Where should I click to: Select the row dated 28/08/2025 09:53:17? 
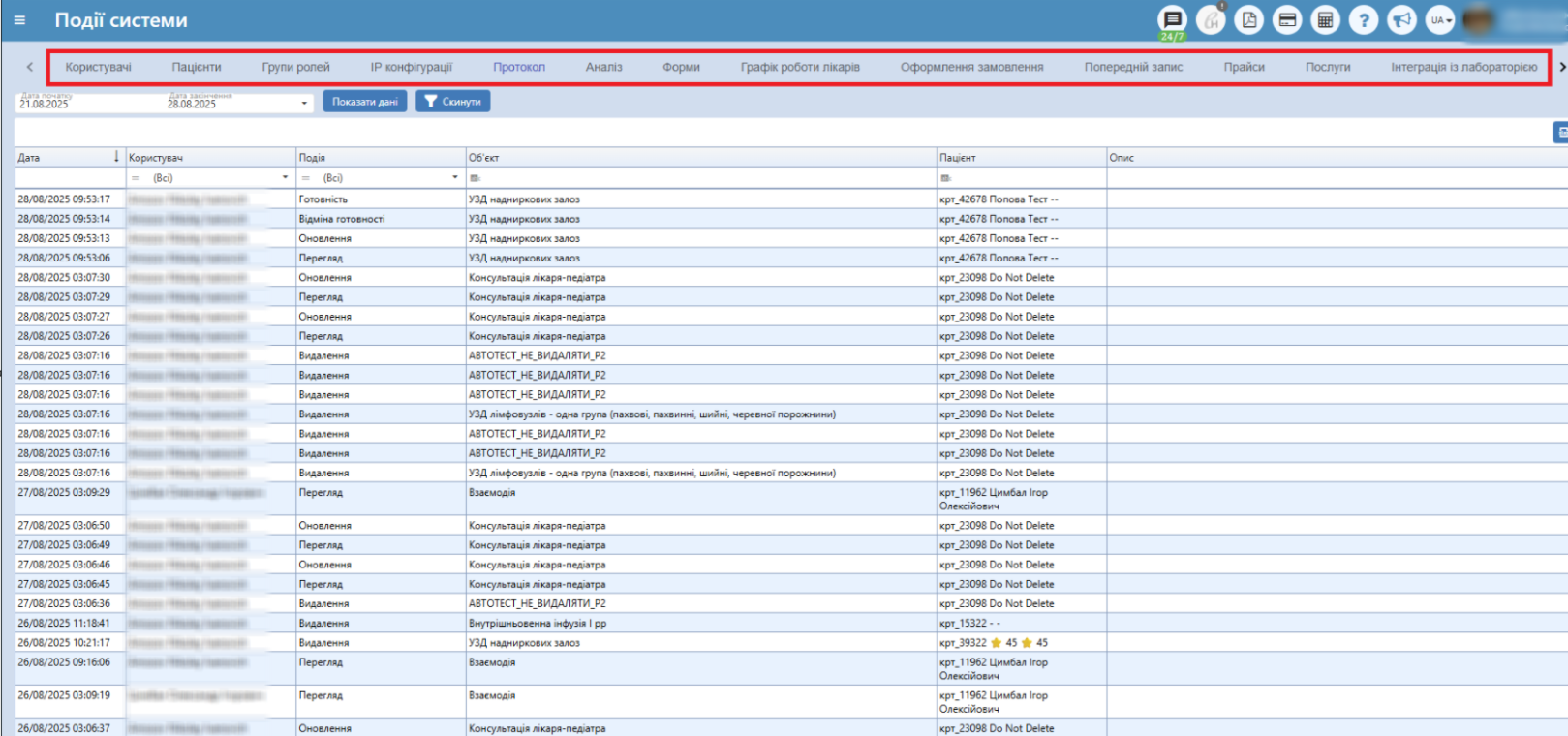tap(791, 199)
